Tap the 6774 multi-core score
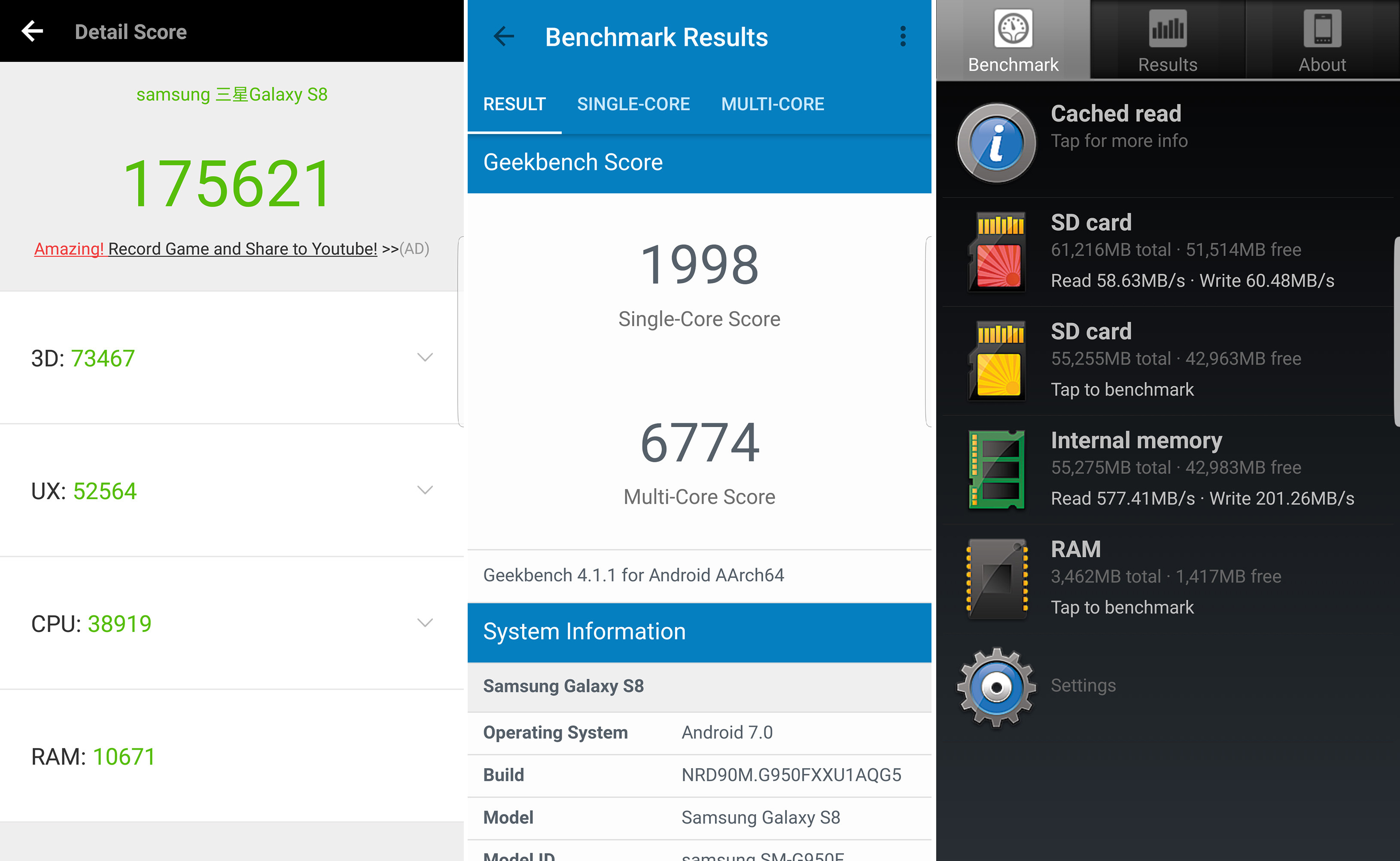 (x=700, y=443)
